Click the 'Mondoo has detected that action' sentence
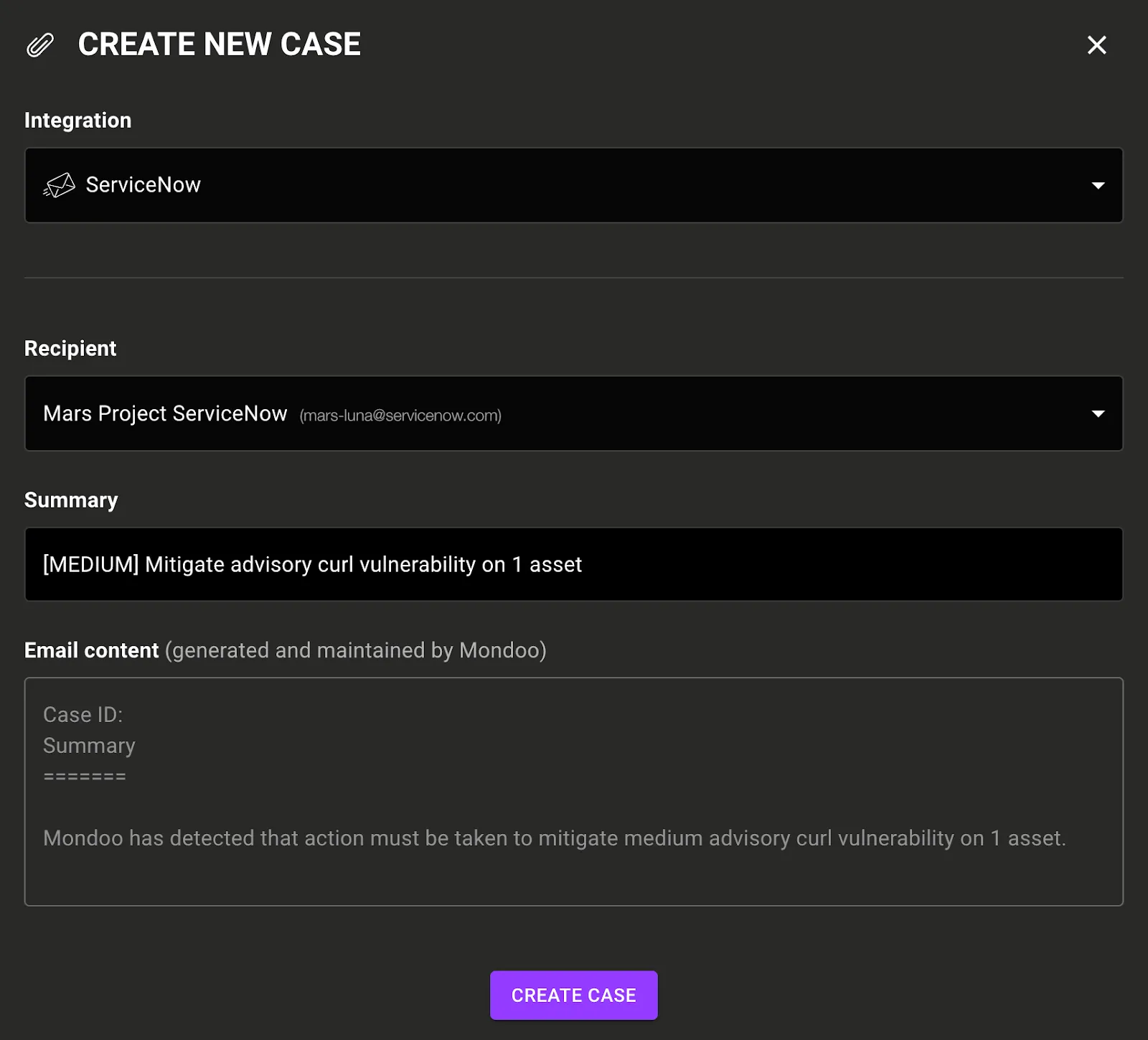1148x1040 pixels. [554, 838]
